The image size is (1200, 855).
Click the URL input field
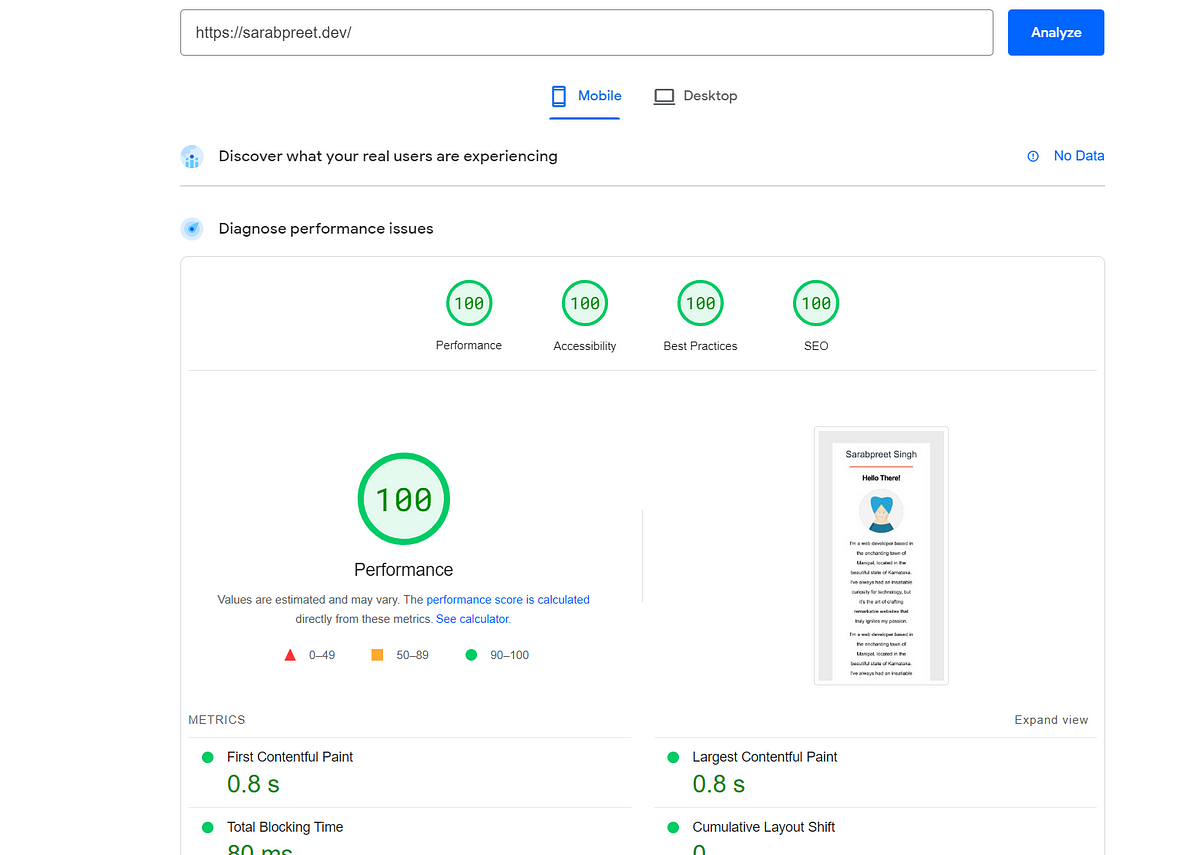(586, 32)
